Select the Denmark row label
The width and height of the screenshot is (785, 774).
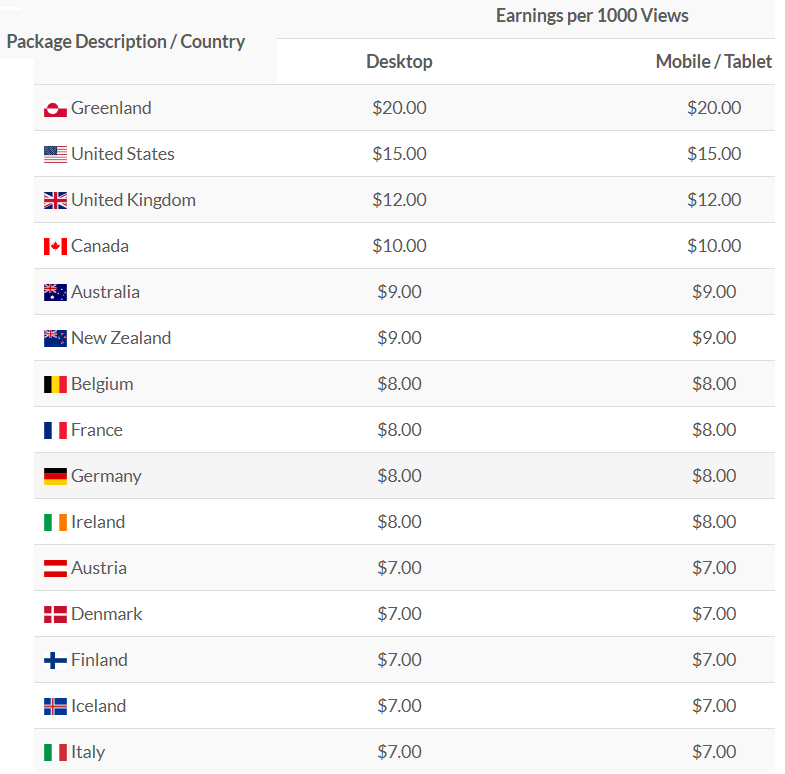tap(107, 614)
